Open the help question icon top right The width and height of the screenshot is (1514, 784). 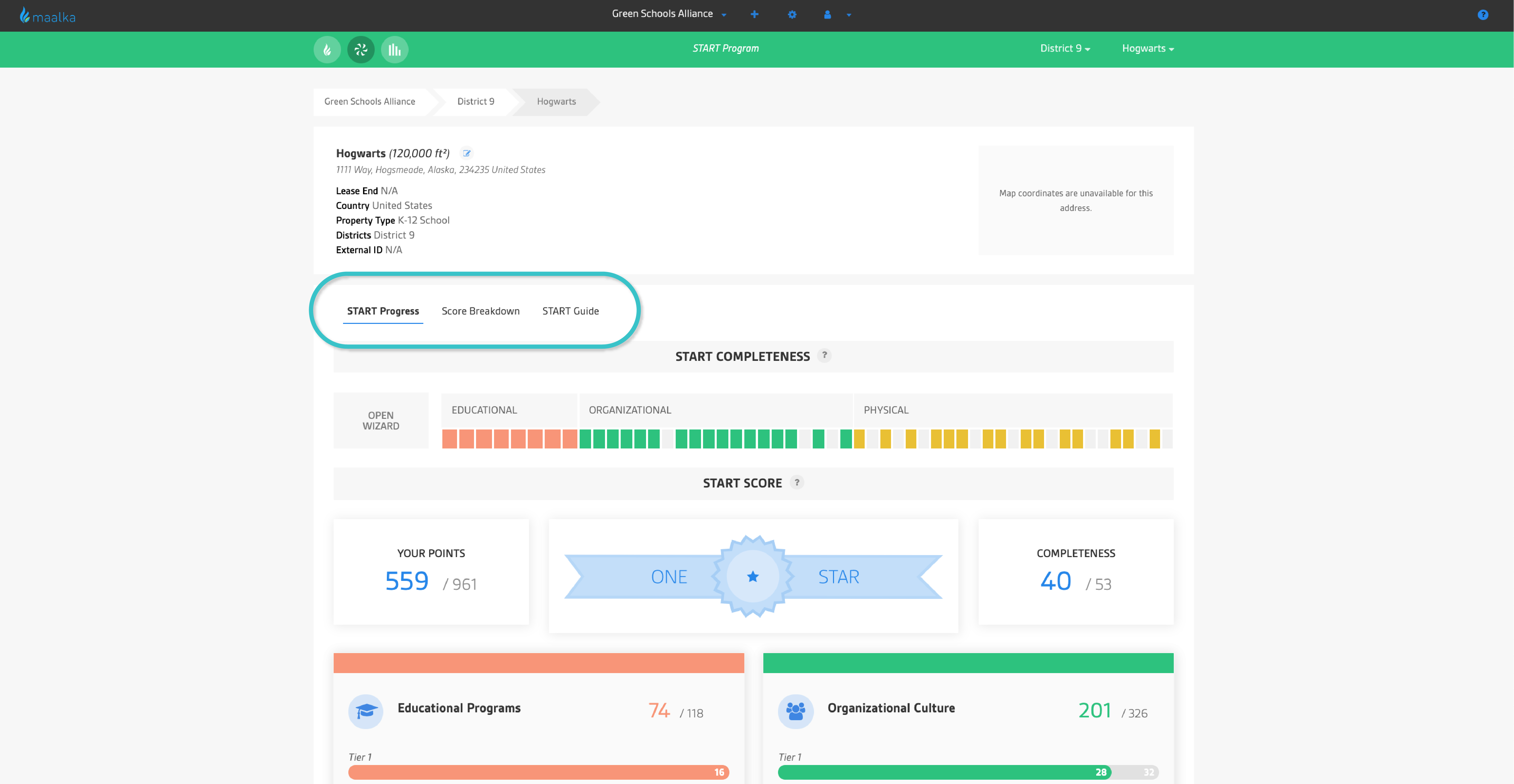pos(1483,15)
